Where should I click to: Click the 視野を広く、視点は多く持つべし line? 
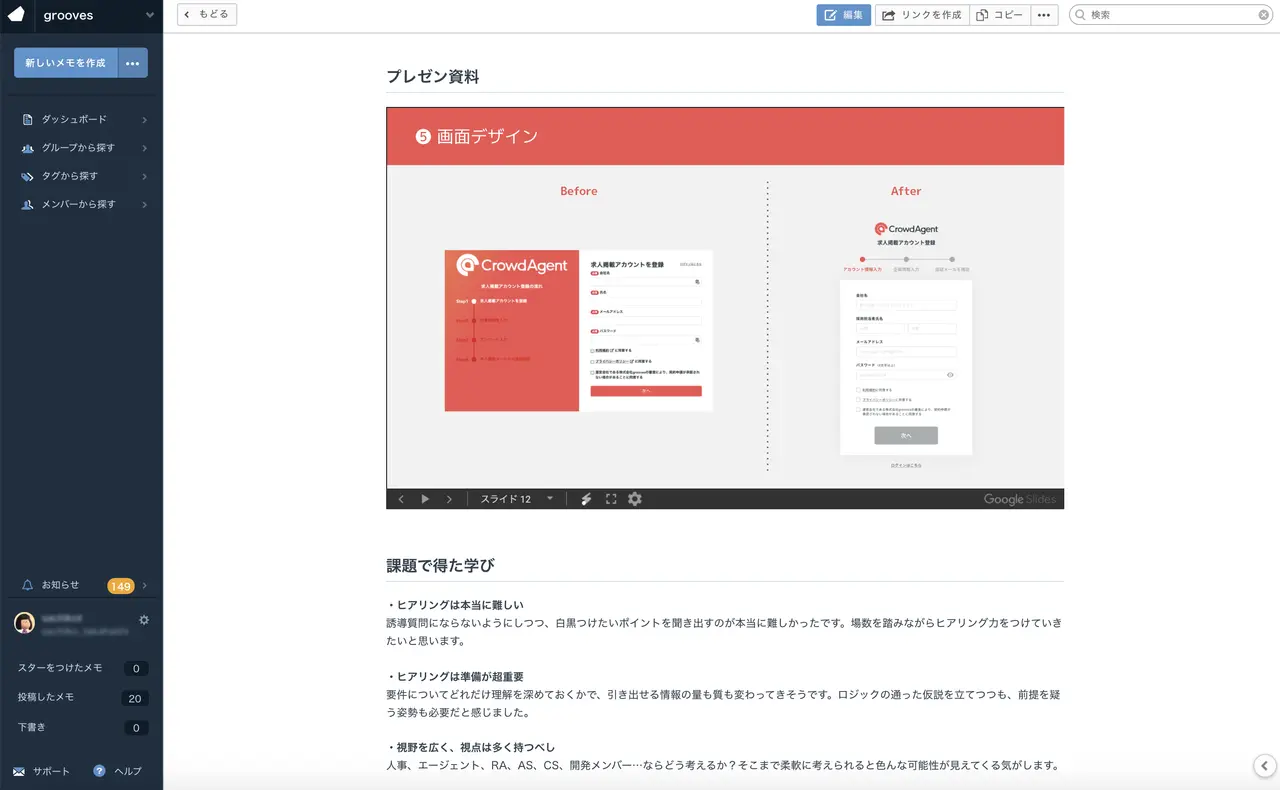tap(471, 748)
